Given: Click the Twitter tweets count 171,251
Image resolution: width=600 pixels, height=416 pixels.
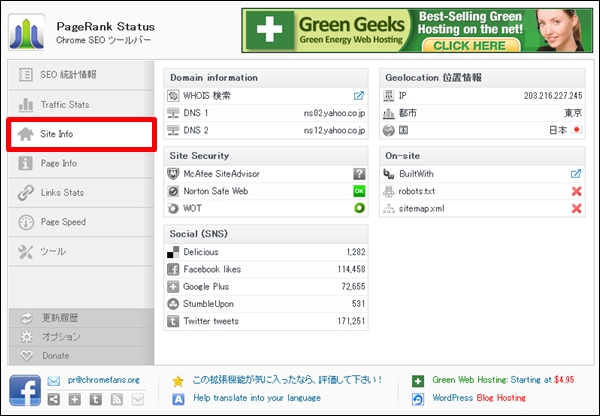Looking at the screenshot, I should [351, 321].
